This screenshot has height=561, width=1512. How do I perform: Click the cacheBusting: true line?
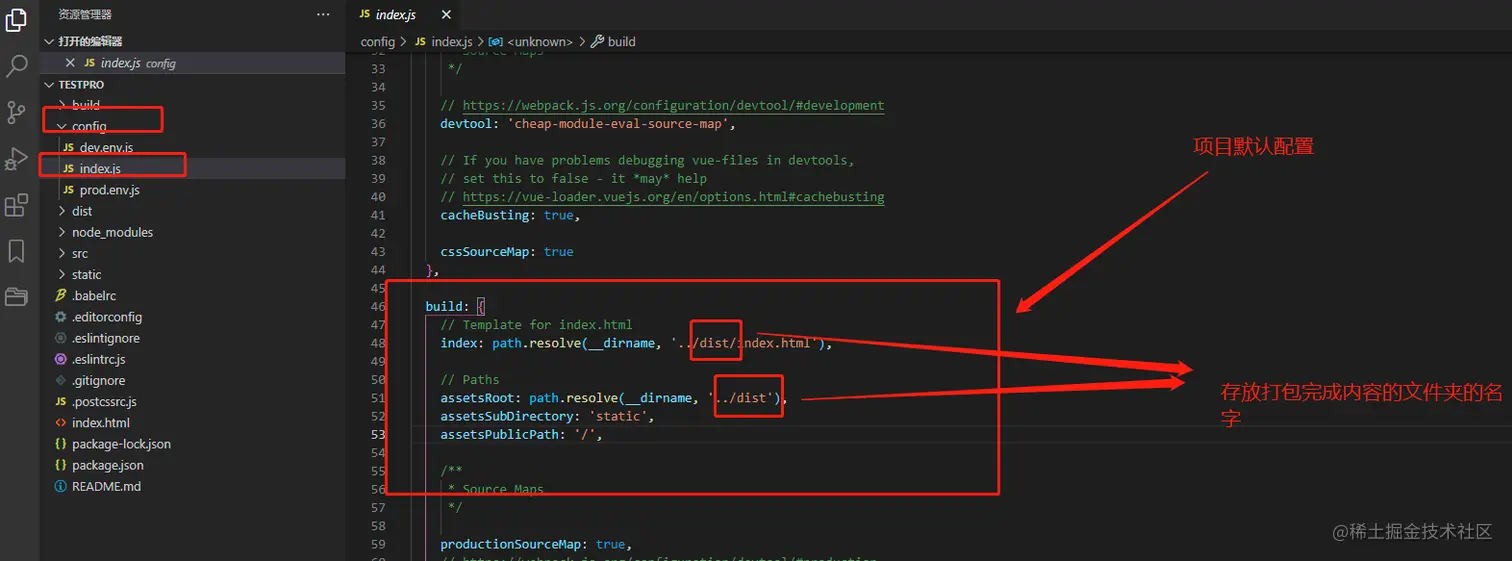coord(510,215)
